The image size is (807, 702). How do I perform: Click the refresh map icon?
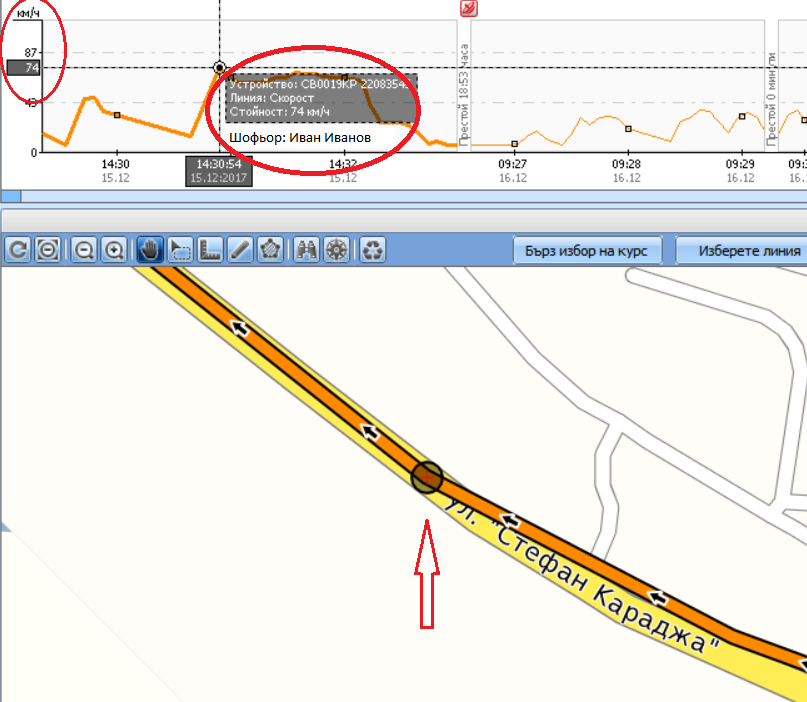pos(18,250)
